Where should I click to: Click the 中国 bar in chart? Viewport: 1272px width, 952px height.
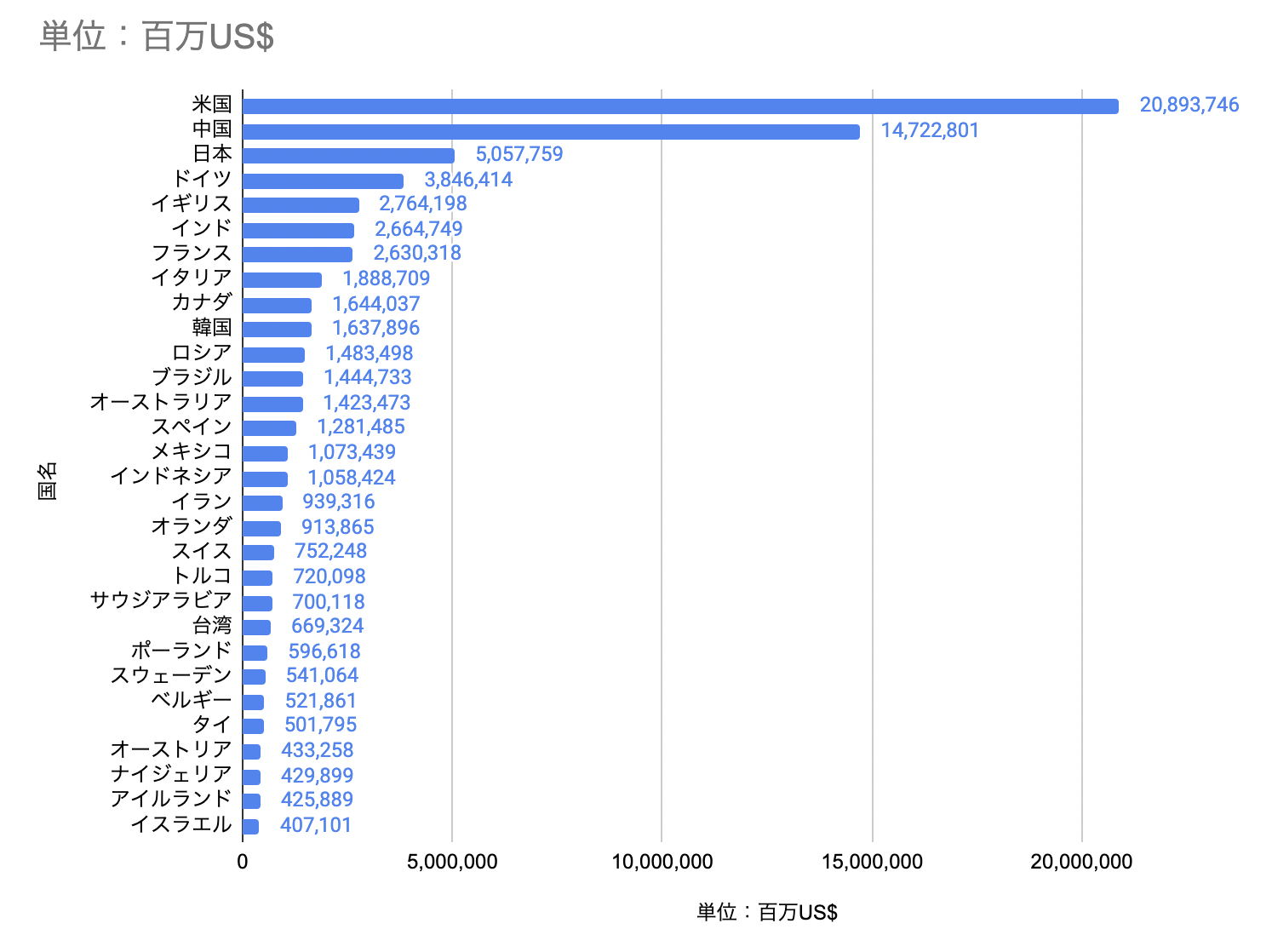550,131
